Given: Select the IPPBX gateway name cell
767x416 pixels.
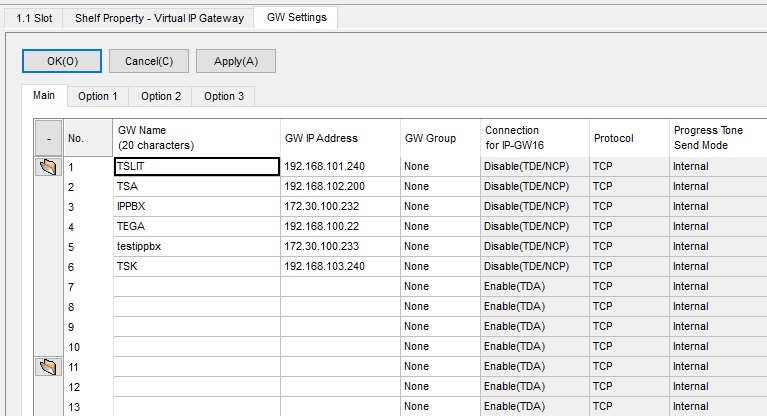Looking at the screenshot, I should pyautogui.click(x=197, y=207).
